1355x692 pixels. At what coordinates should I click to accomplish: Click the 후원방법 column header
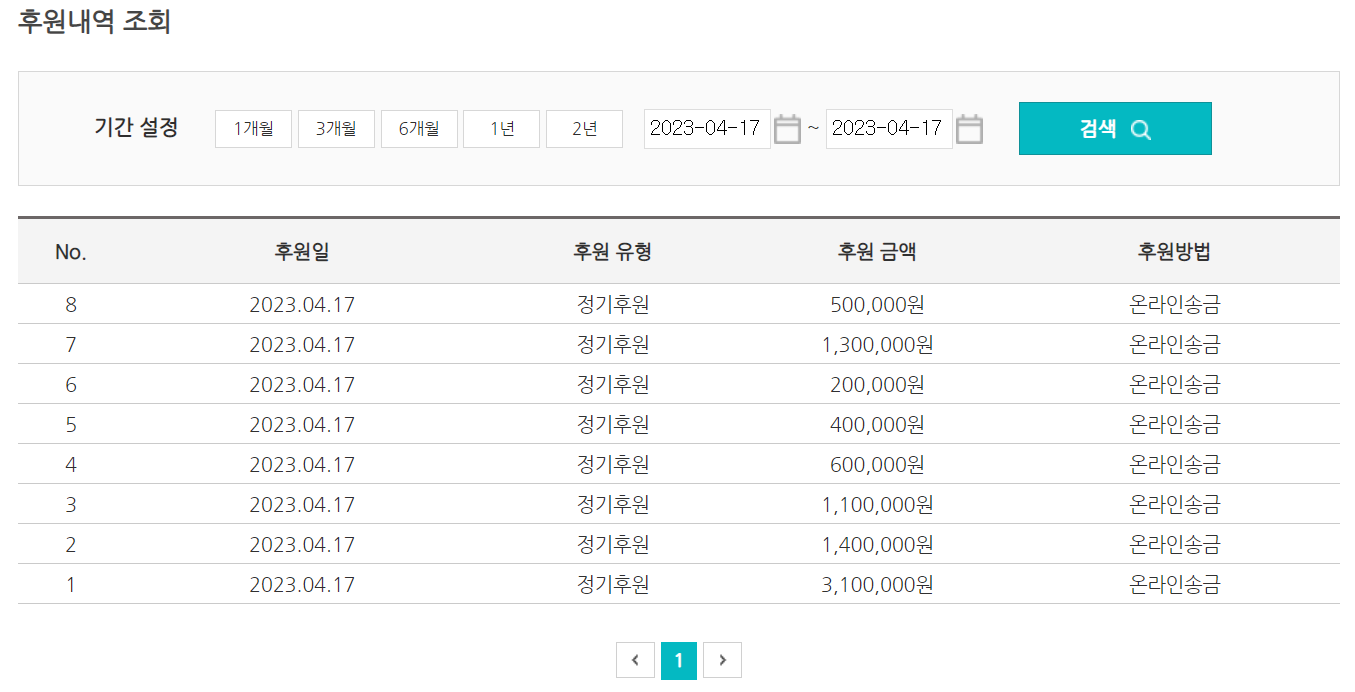(x=1175, y=252)
